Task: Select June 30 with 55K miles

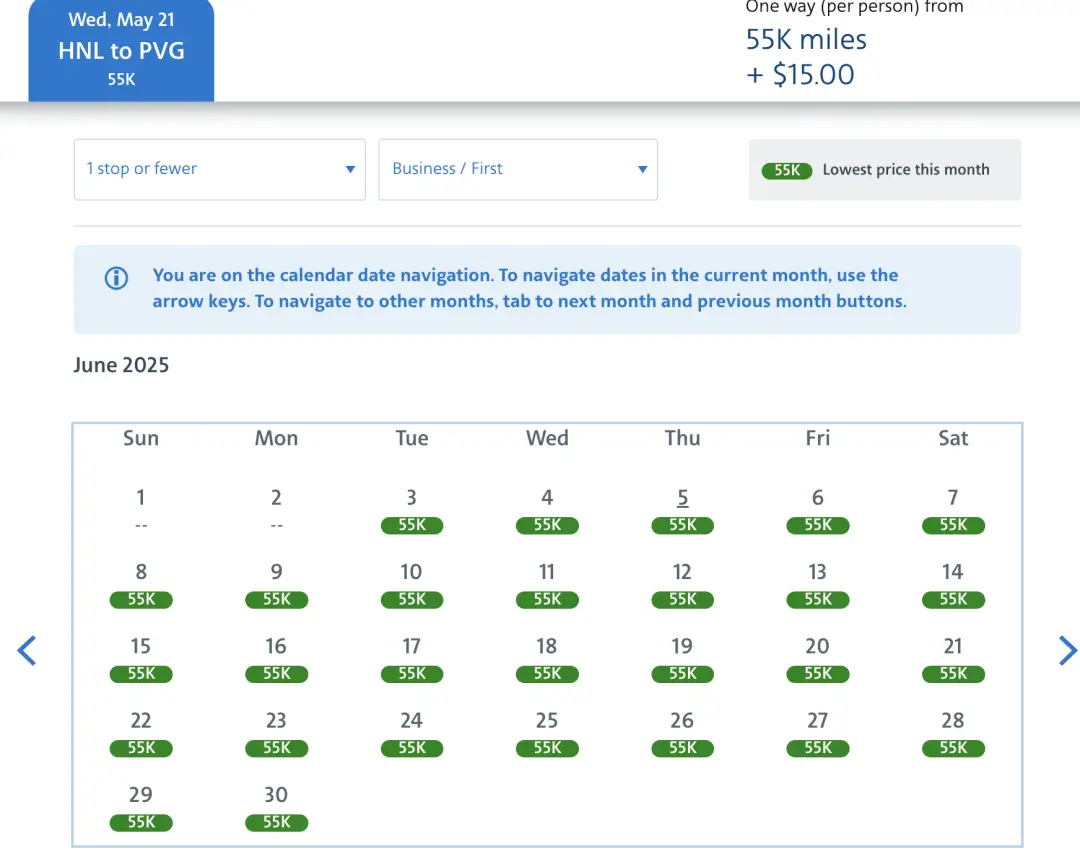Action: 276,806
